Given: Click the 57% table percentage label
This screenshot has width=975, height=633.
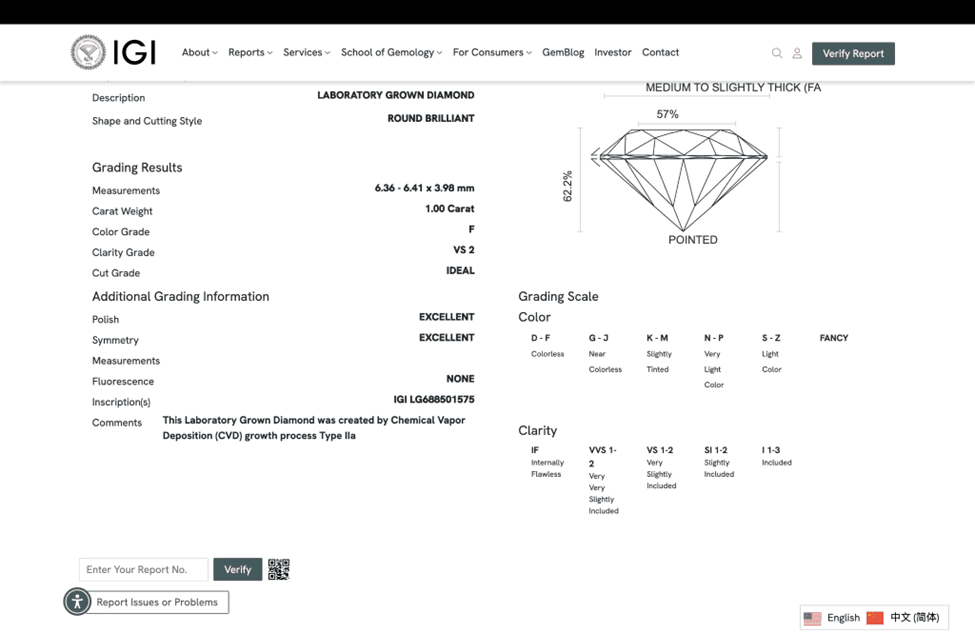Looking at the screenshot, I should point(668,114).
